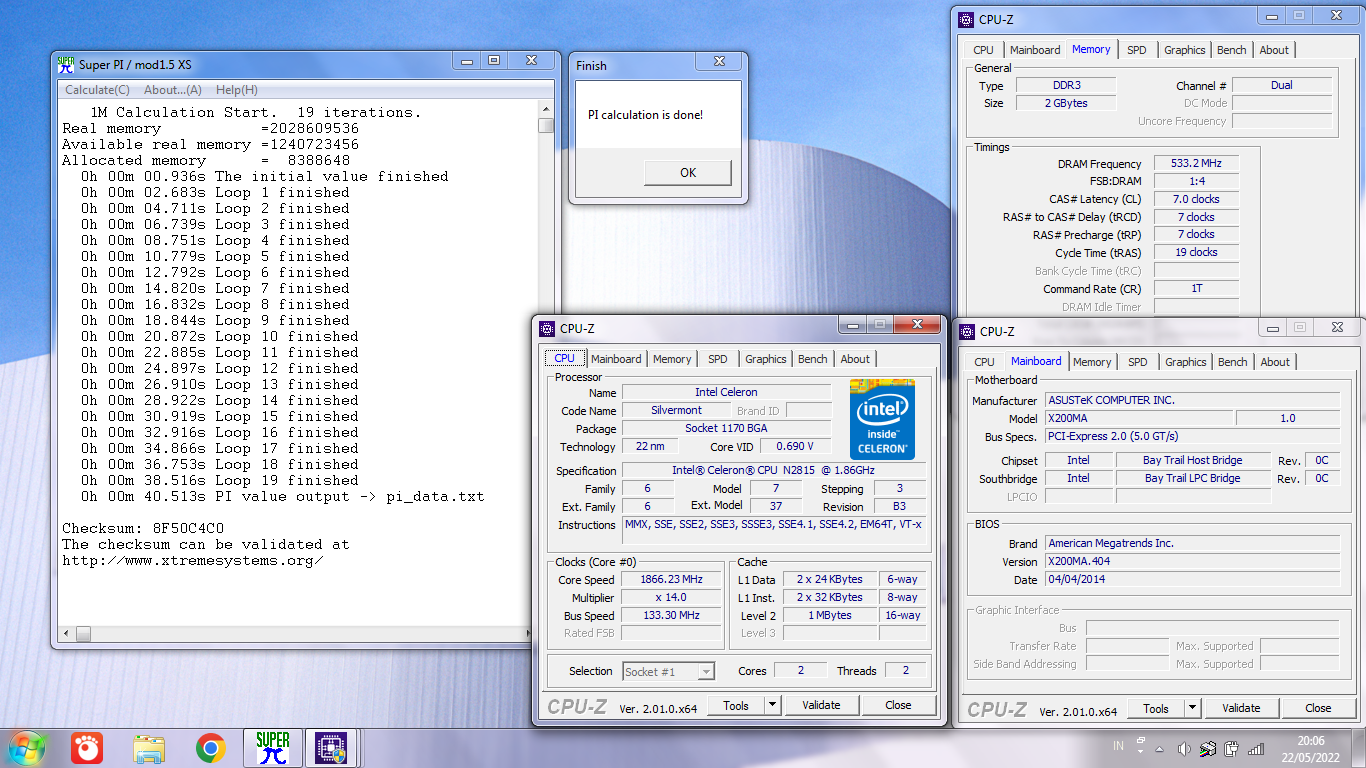Click the CPU-Z icon in the Memory window title bar
The image size is (1366, 768).
(x=966, y=19)
